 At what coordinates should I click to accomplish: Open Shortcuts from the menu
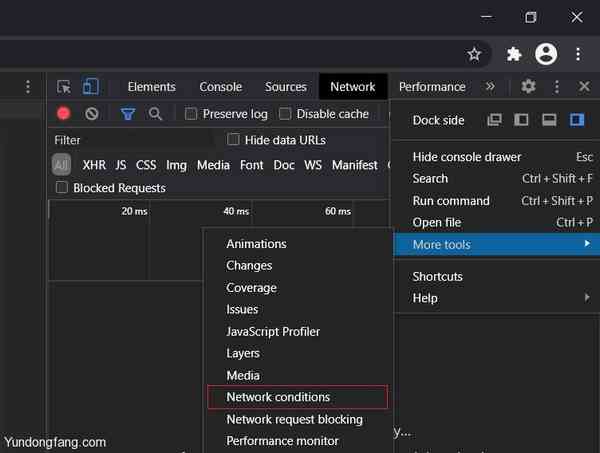pos(496,277)
